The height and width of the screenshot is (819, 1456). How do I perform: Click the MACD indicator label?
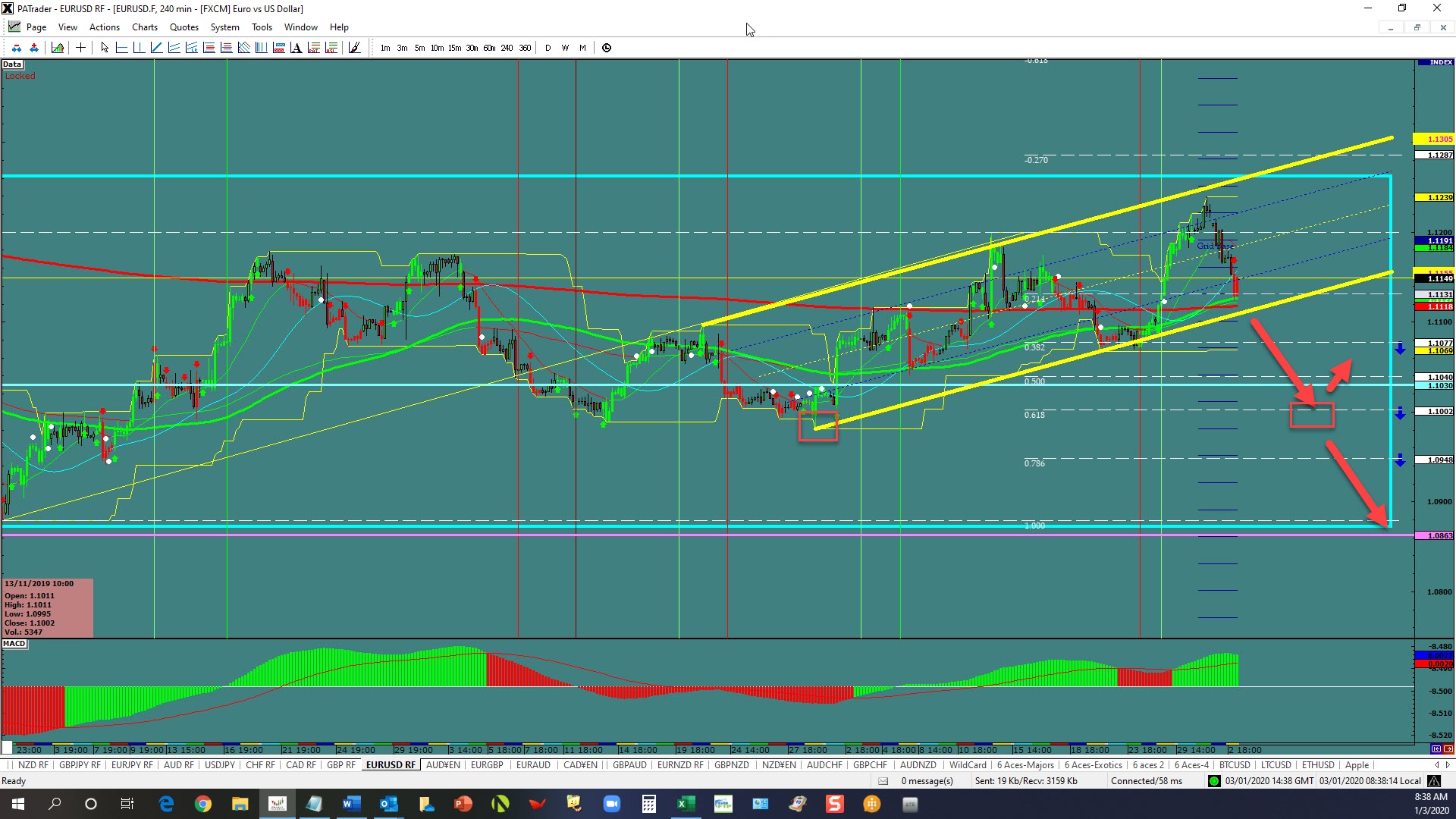click(x=14, y=644)
